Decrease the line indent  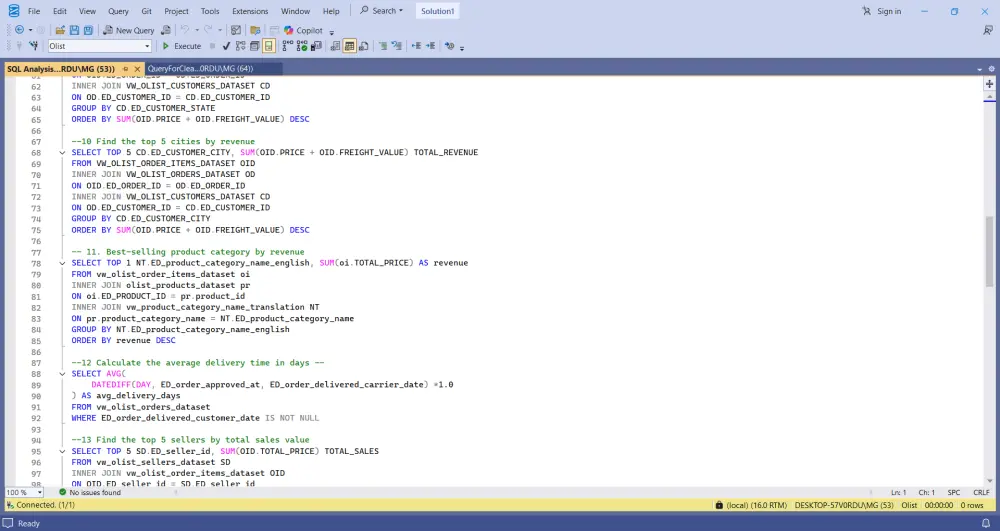point(416,46)
